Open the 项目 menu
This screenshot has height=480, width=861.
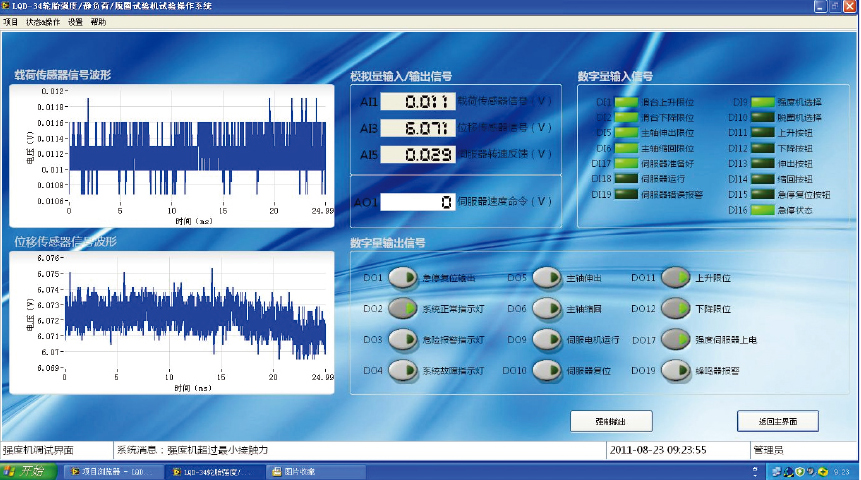(11, 21)
